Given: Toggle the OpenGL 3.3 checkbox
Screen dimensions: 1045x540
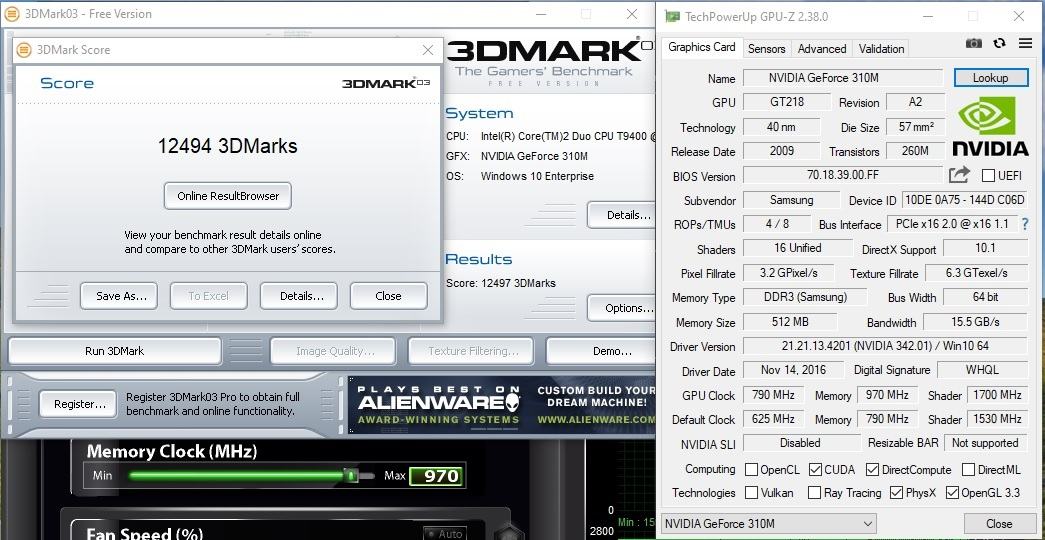Looking at the screenshot, I should coord(952,493).
